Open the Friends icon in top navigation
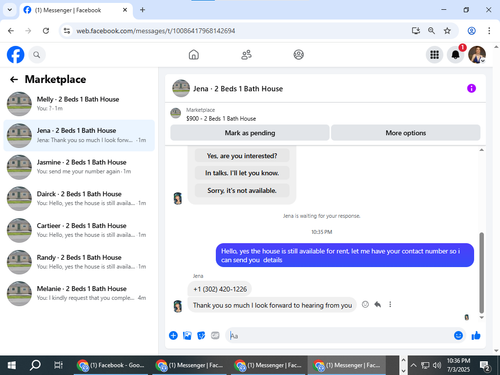500x375 pixels. (246, 55)
